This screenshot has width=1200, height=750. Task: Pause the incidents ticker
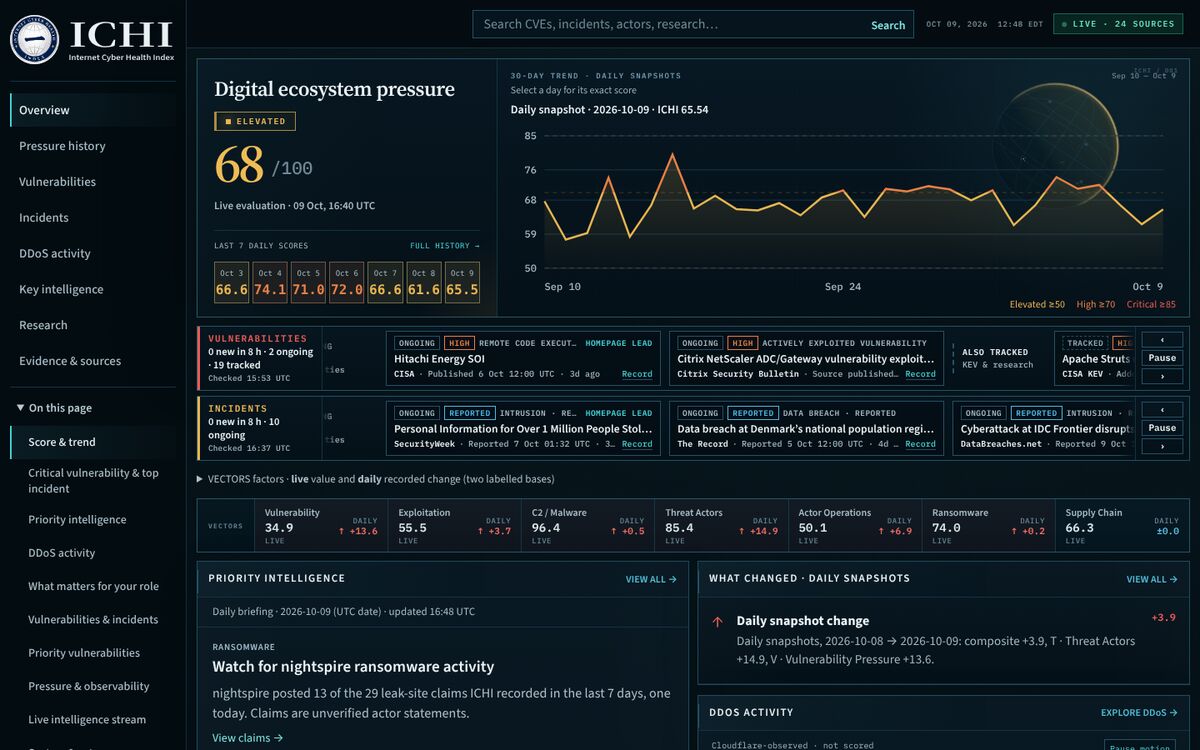click(x=1162, y=428)
